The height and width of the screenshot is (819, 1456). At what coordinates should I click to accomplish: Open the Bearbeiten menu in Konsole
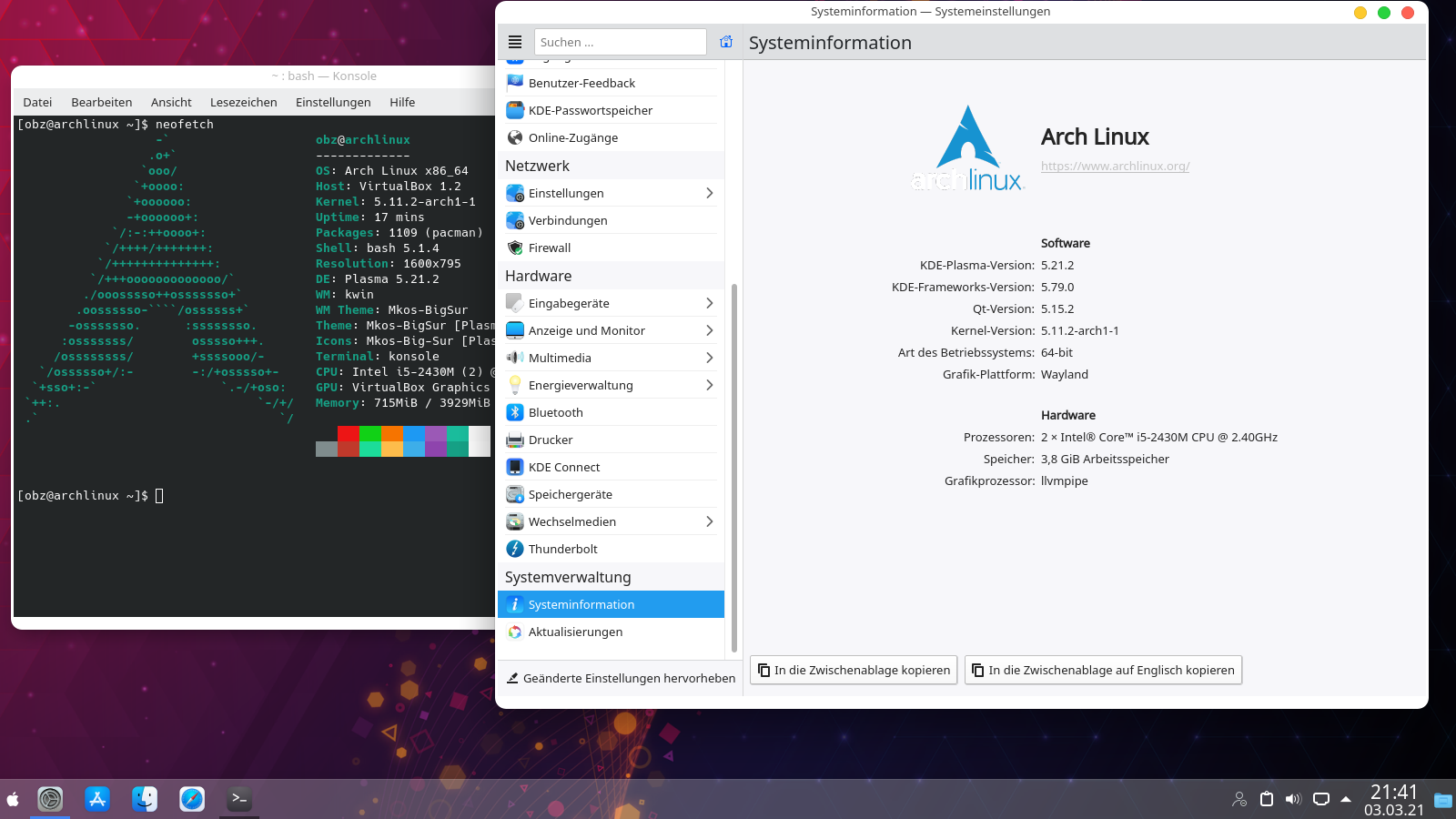click(101, 102)
